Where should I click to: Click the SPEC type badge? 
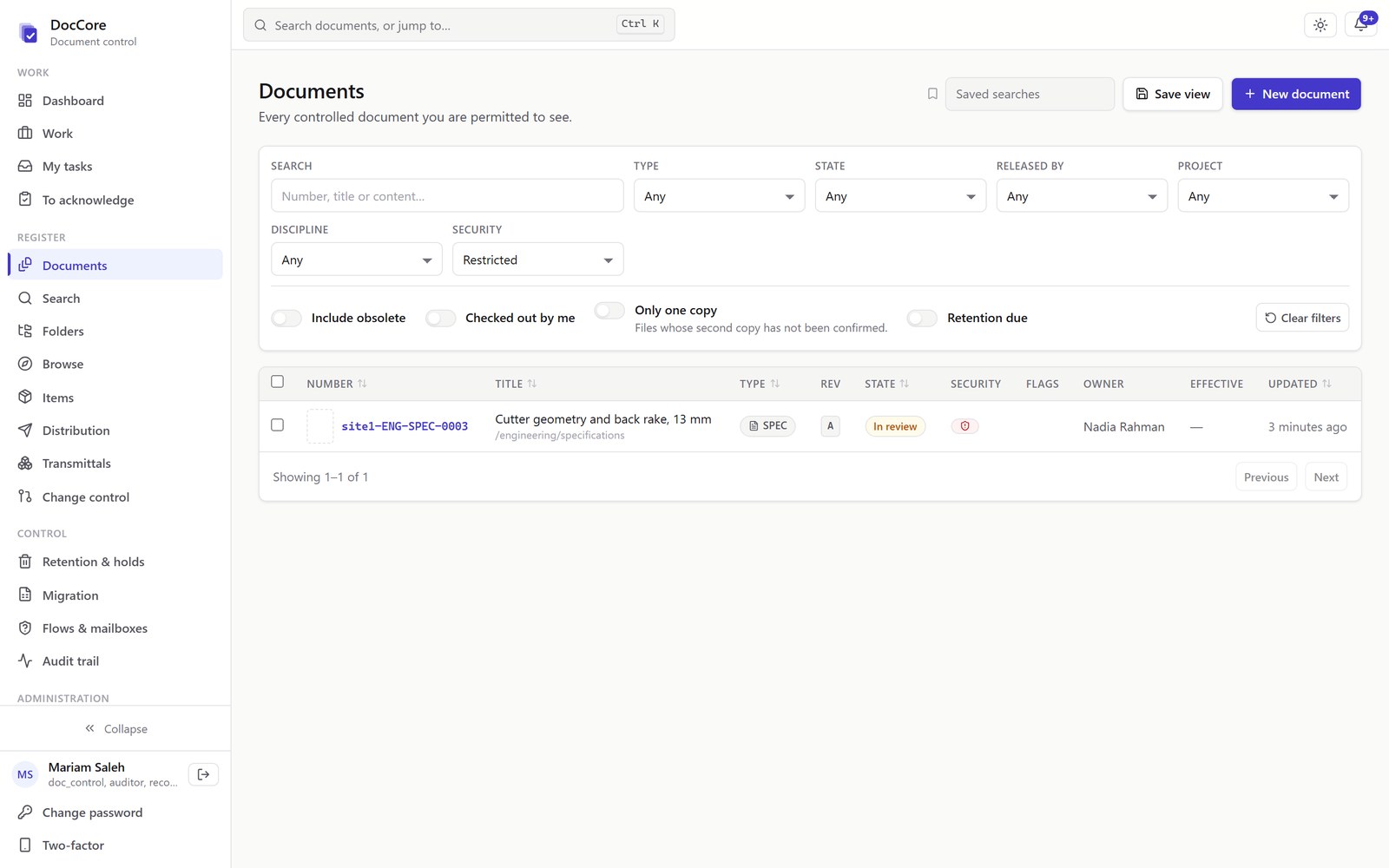click(x=767, y=426)
